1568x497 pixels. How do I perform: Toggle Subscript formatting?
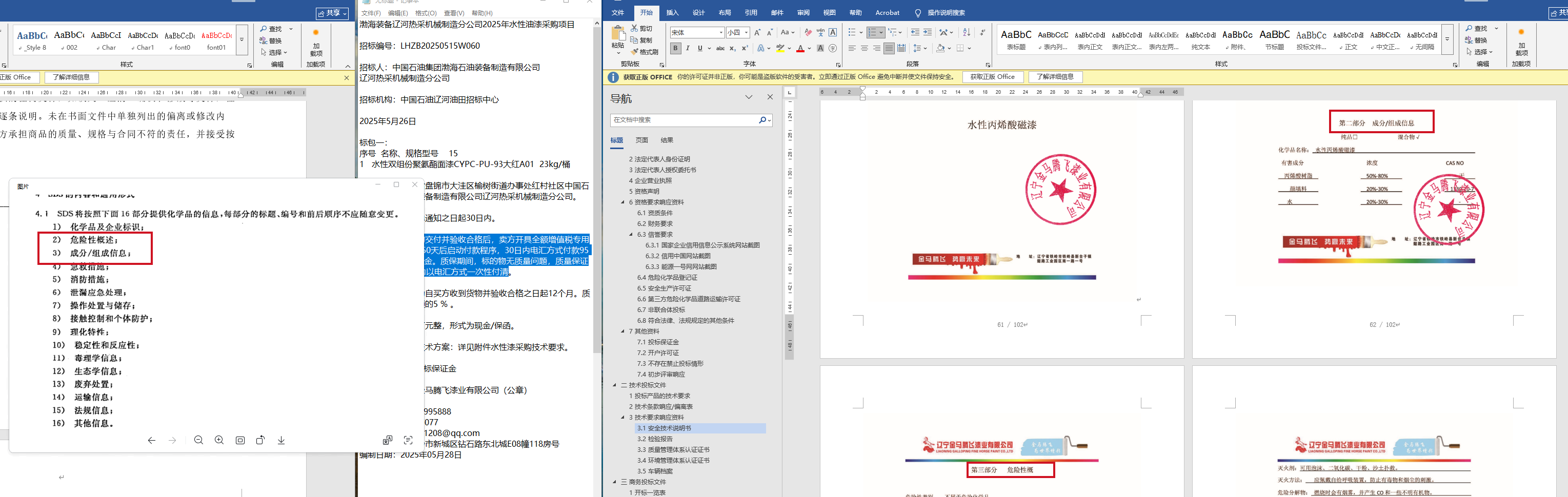(x=732, y=48)
